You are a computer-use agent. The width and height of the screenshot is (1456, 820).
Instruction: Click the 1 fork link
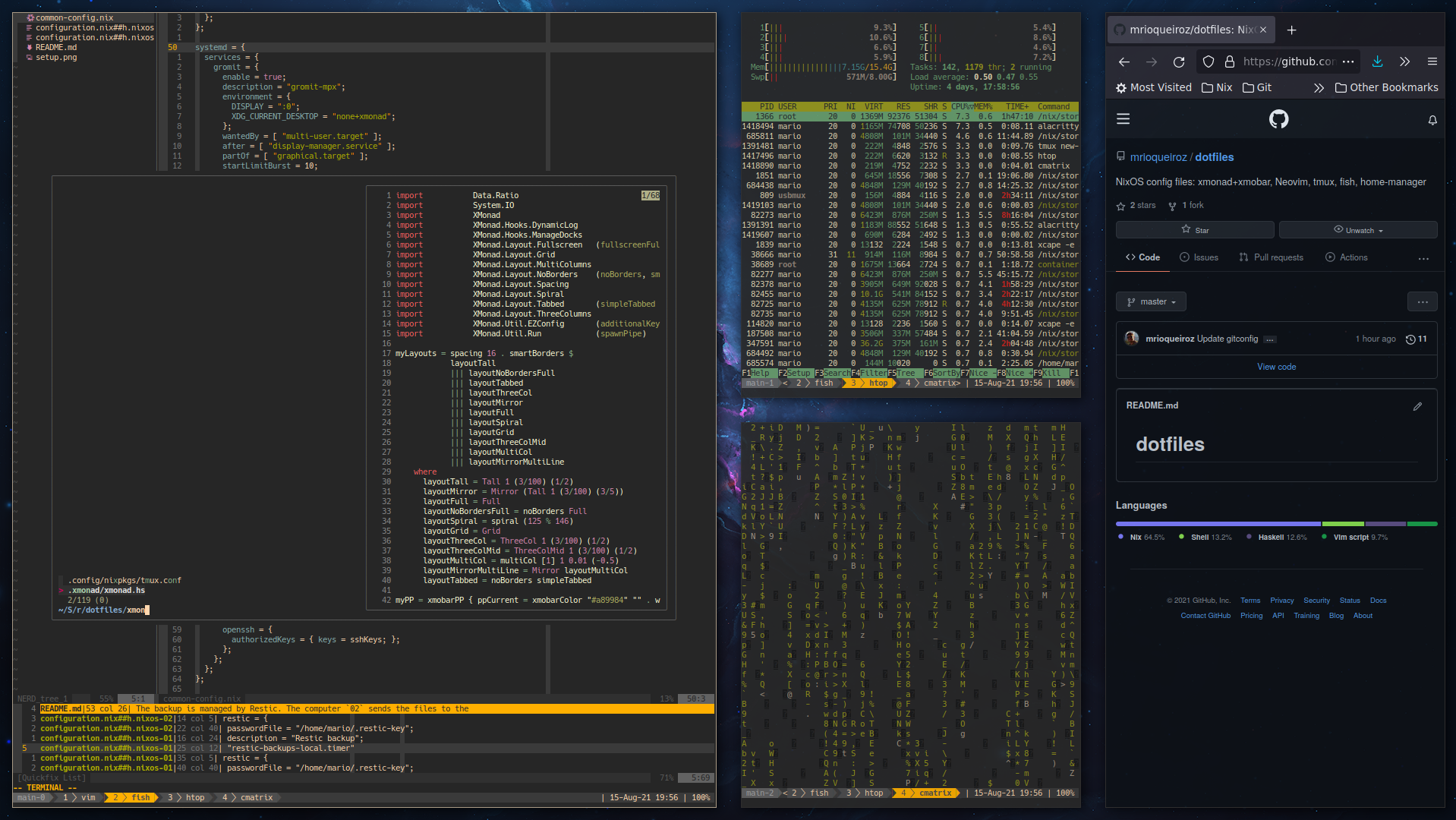point(1186,206)
